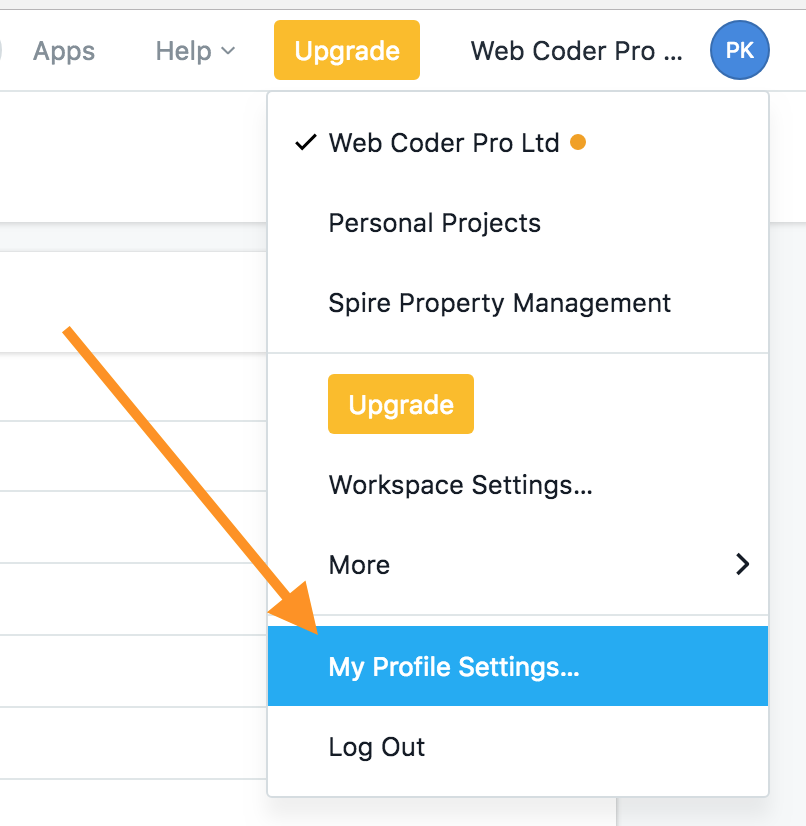The width and height of the screenshot is (806, 826).
Task: Switch to Spire Property Management workspace
Action: click(499, 303)
